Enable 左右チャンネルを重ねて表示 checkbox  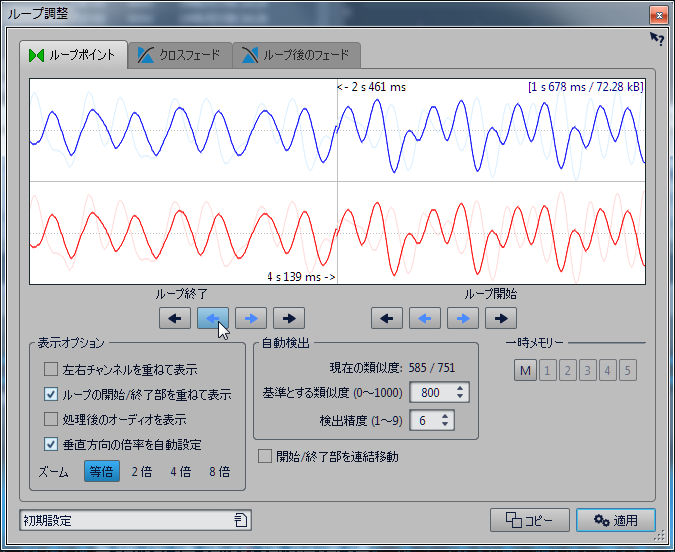coord(51,369)
